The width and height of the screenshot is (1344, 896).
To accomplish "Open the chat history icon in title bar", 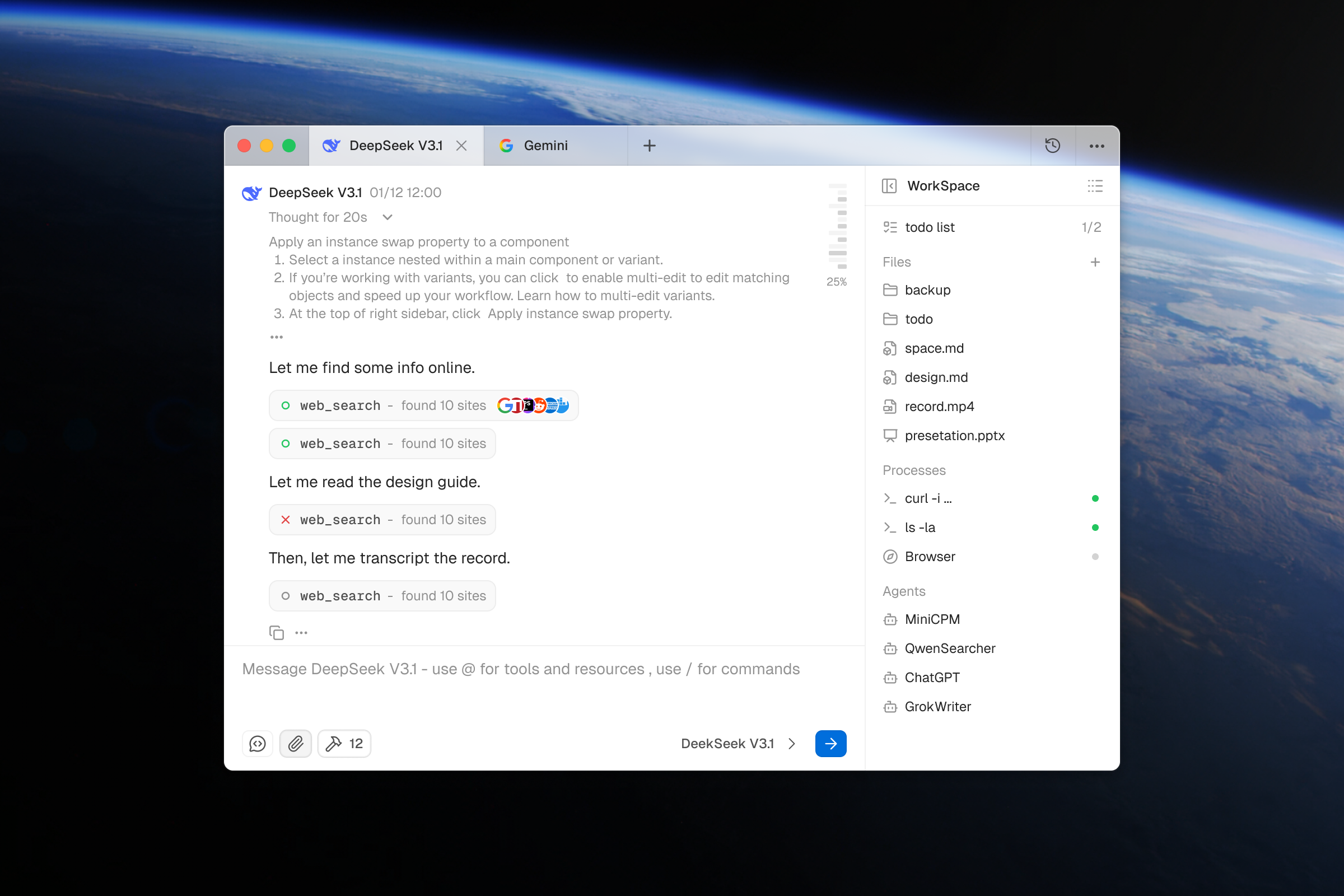I will click(x=1052, y=146).
